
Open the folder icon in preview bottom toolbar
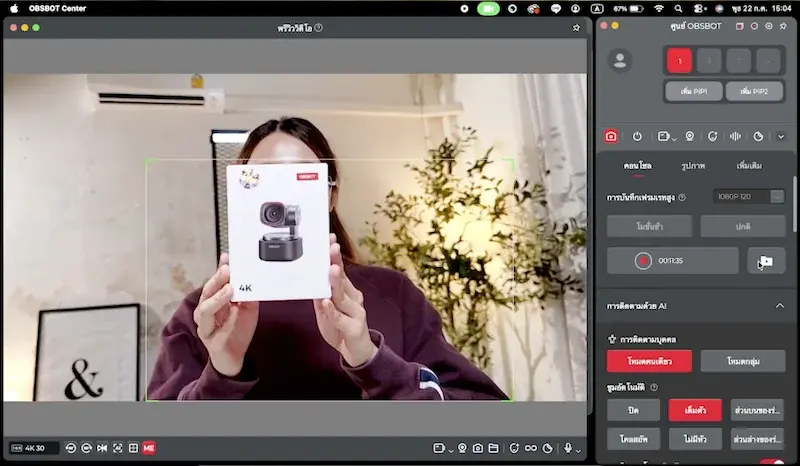[493, 448]
